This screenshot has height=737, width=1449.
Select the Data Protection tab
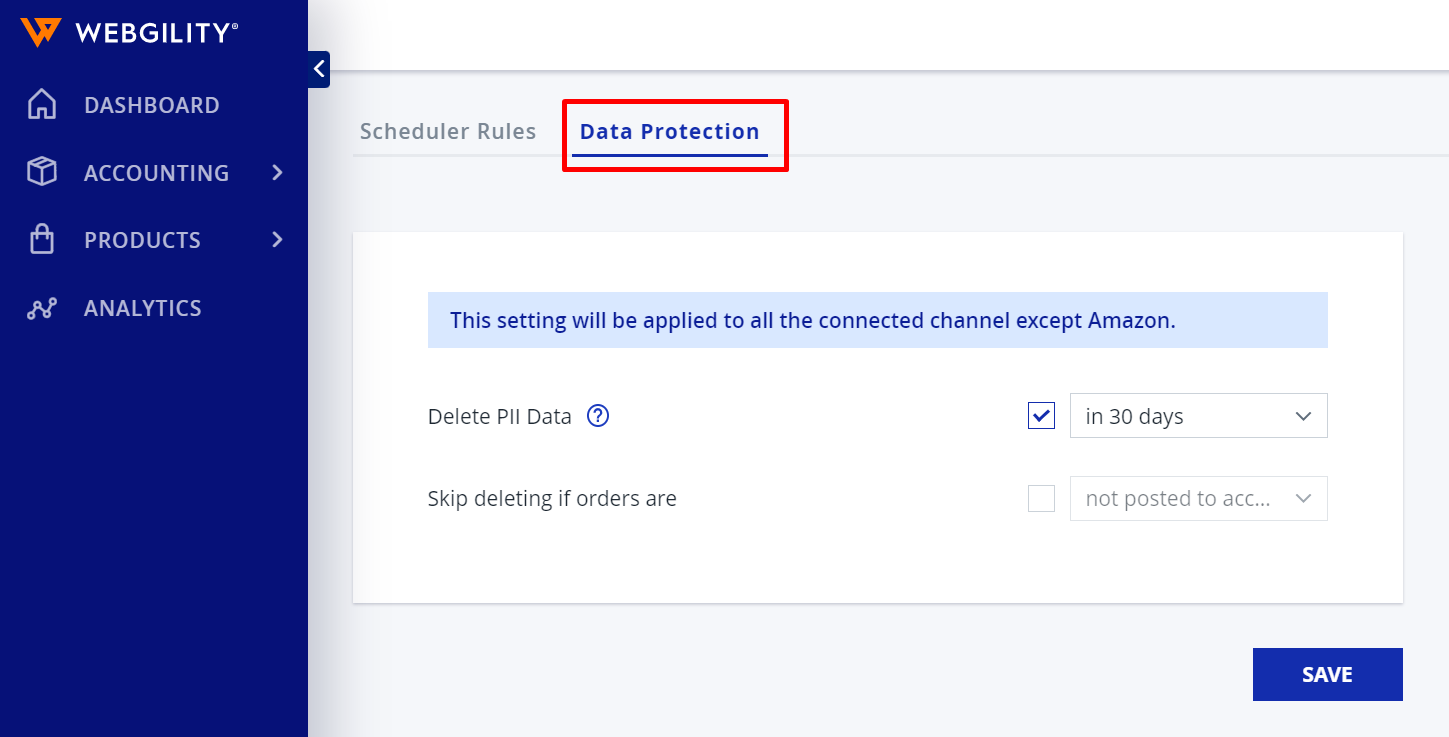point(669,132)
